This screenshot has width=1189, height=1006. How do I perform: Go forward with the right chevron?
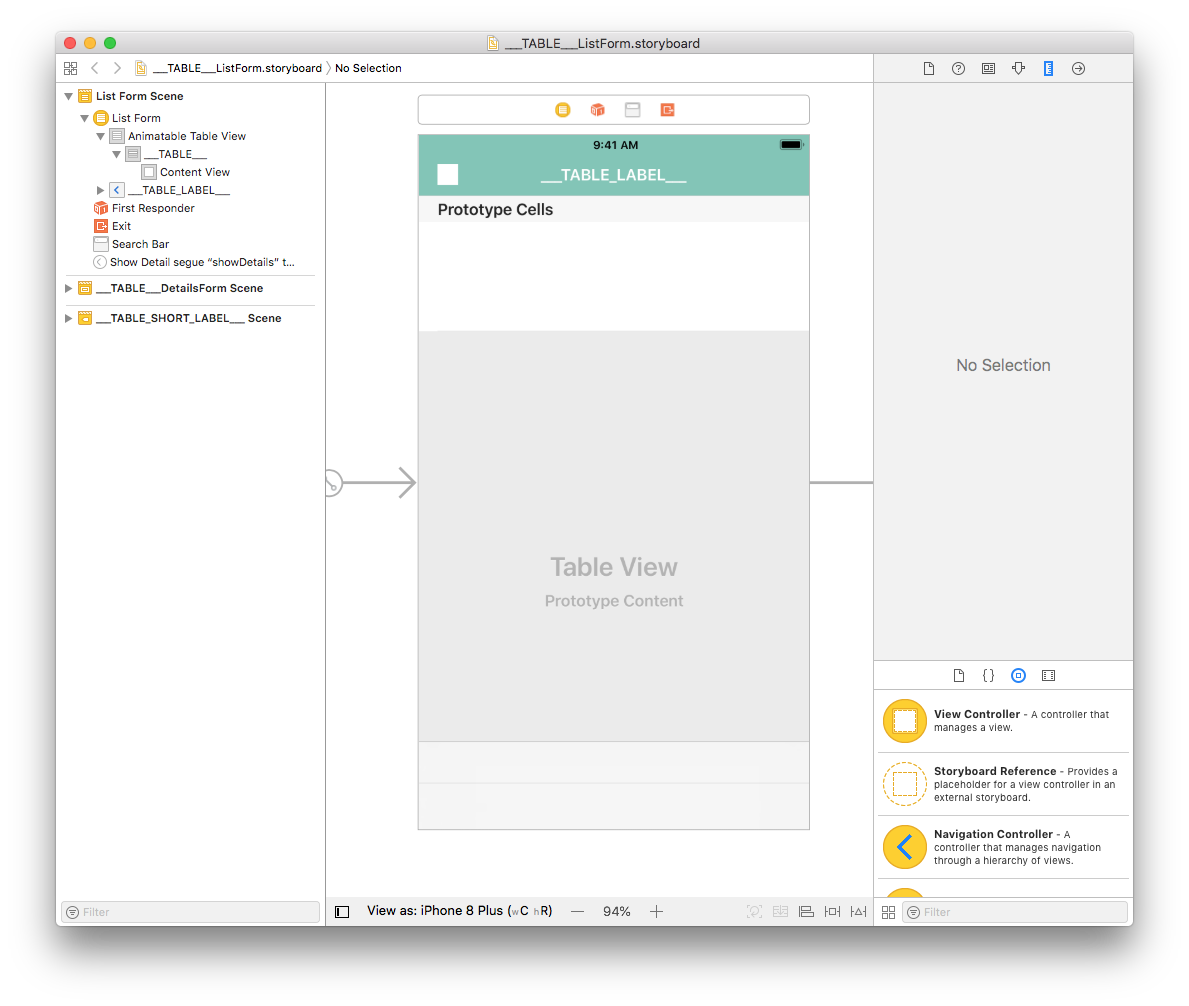pyautogui.click(x=117, y=68)
